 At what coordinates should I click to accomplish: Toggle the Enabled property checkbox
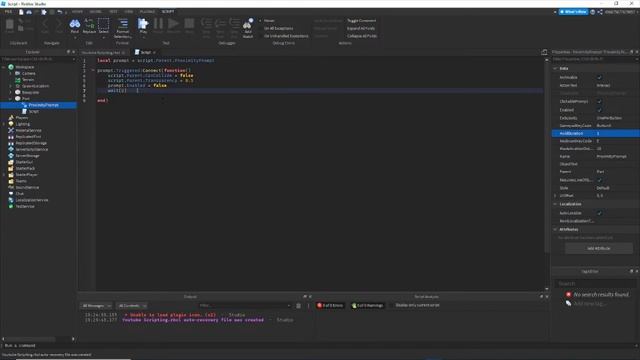point(599,110)
